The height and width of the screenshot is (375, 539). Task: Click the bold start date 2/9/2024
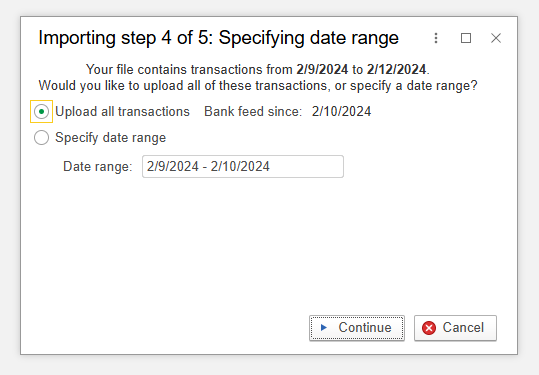click(x=322, y=70)
